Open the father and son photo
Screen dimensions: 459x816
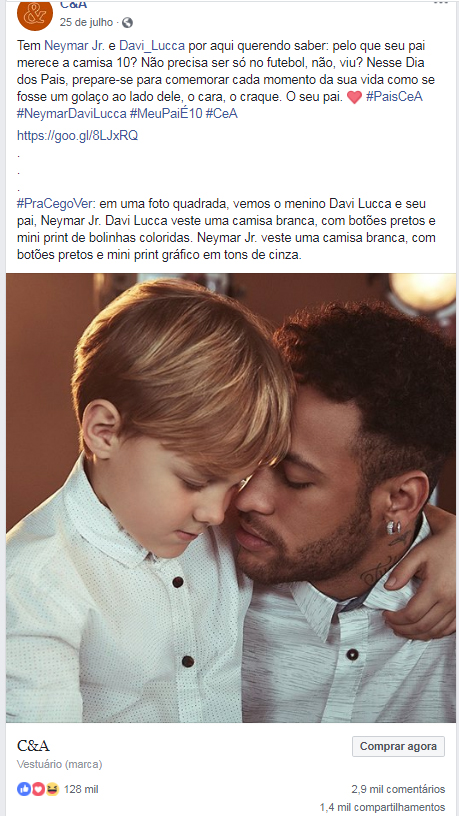tap(231, 498)
